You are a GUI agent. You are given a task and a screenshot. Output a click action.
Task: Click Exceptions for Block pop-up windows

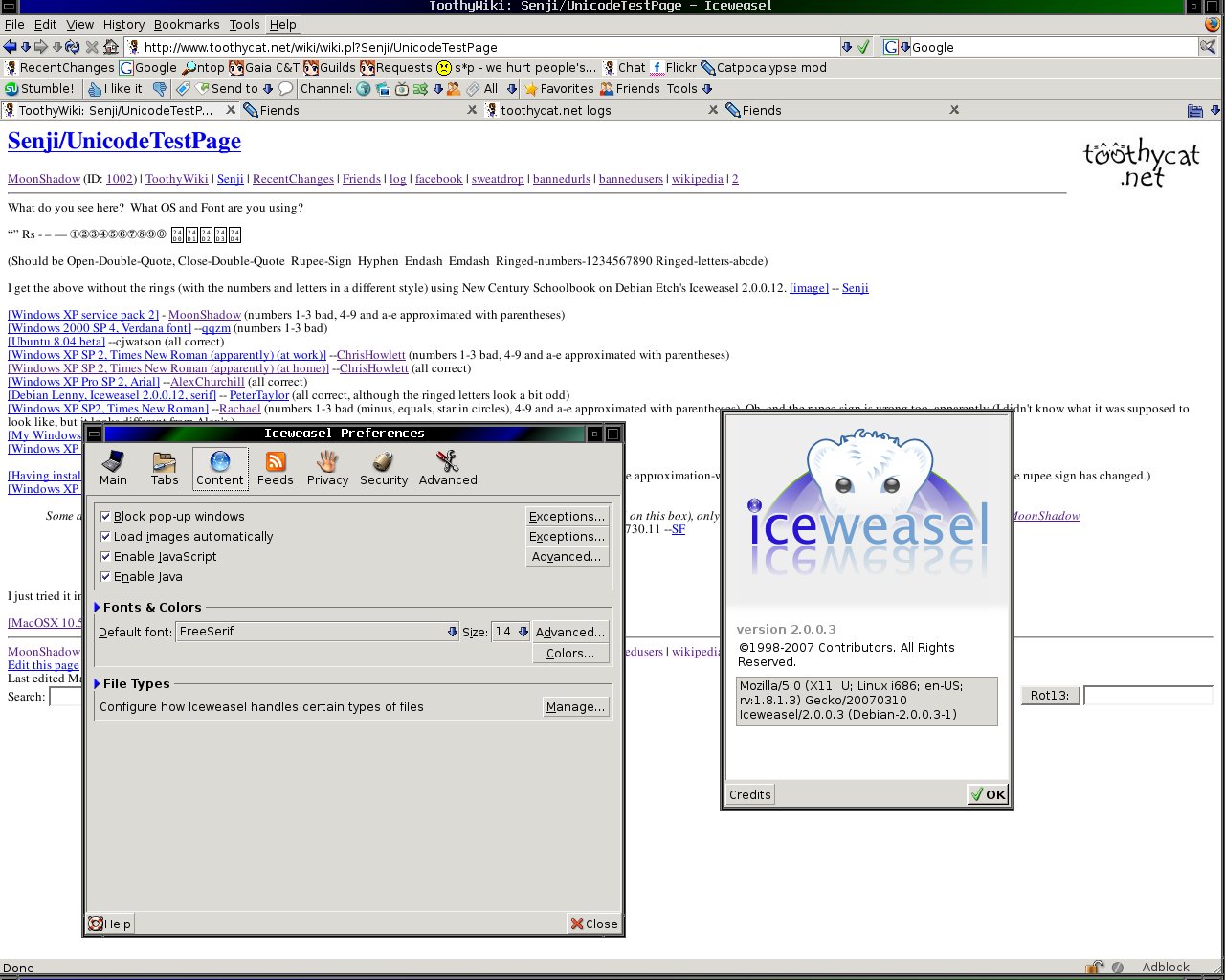click(x=568, y=516)
